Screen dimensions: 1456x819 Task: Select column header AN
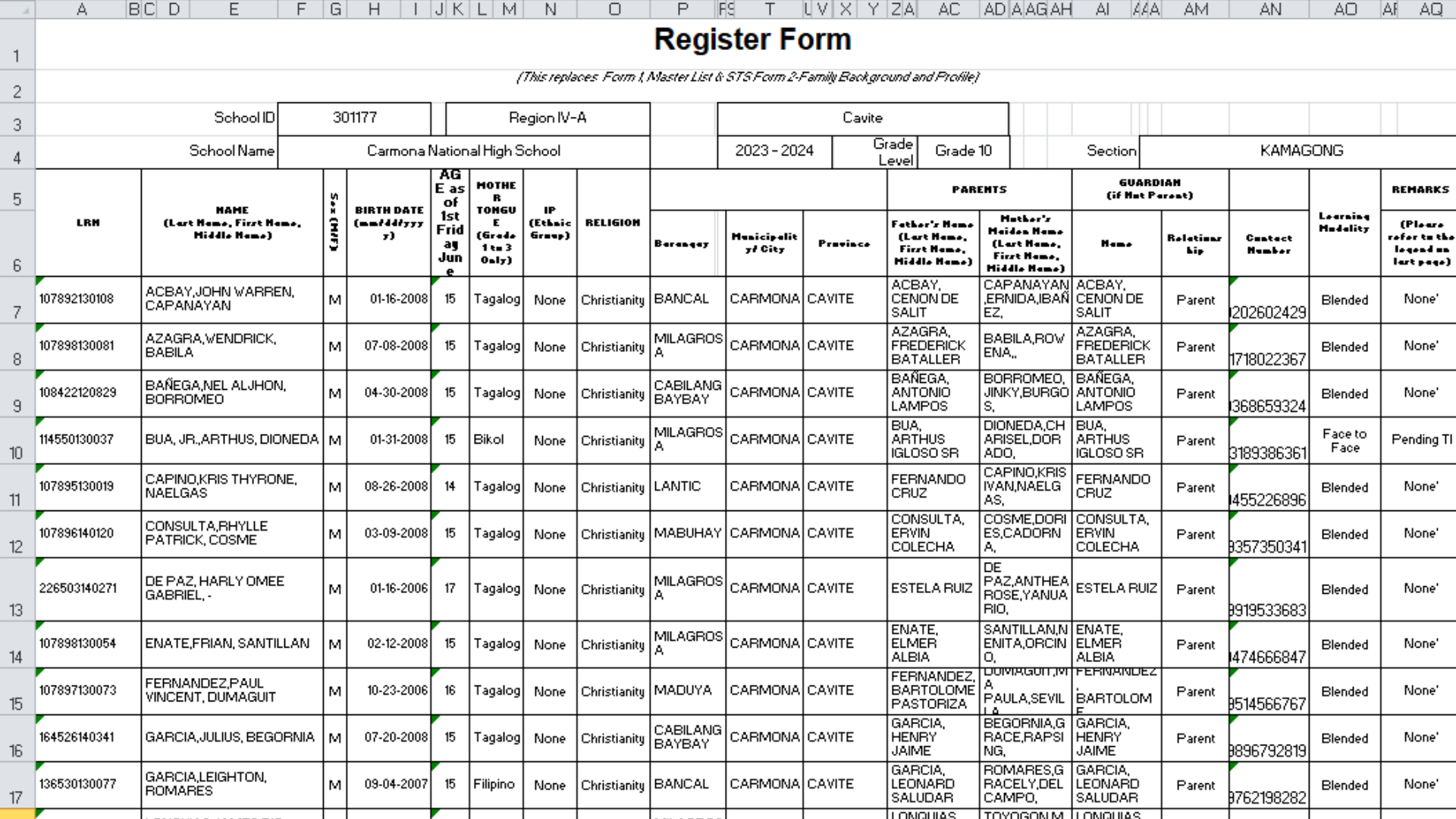[1270, 9]
